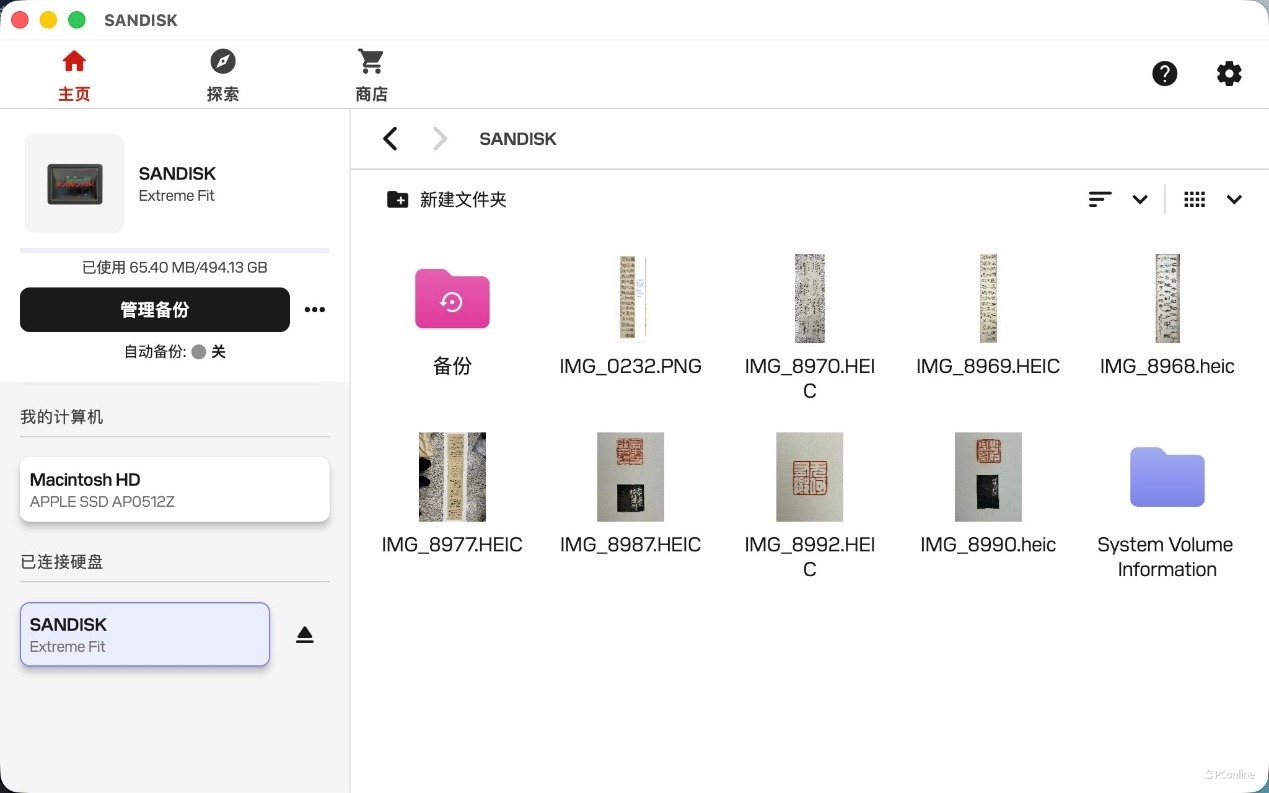Click the IMG_8990.heic file name

click(988, 545)
